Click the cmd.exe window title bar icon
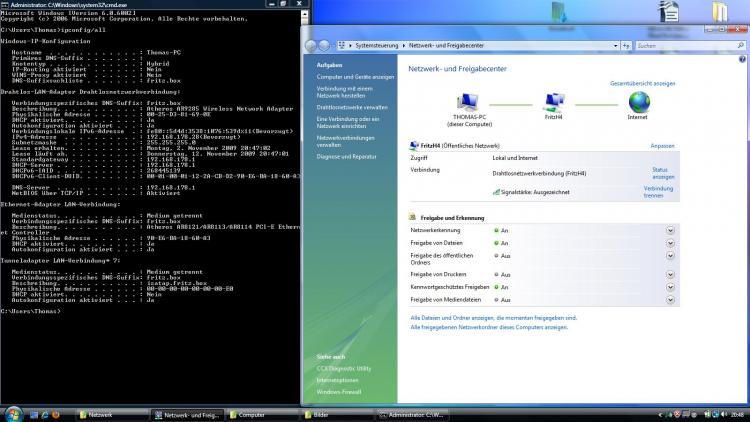Screen dimensions: 750x422 (x=4, y=4)
